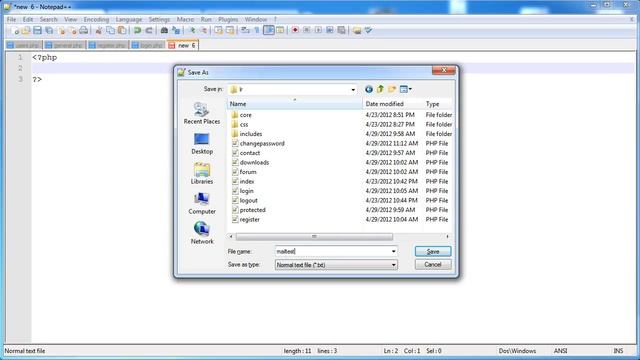Open the Plugins menu

[228, 19]
